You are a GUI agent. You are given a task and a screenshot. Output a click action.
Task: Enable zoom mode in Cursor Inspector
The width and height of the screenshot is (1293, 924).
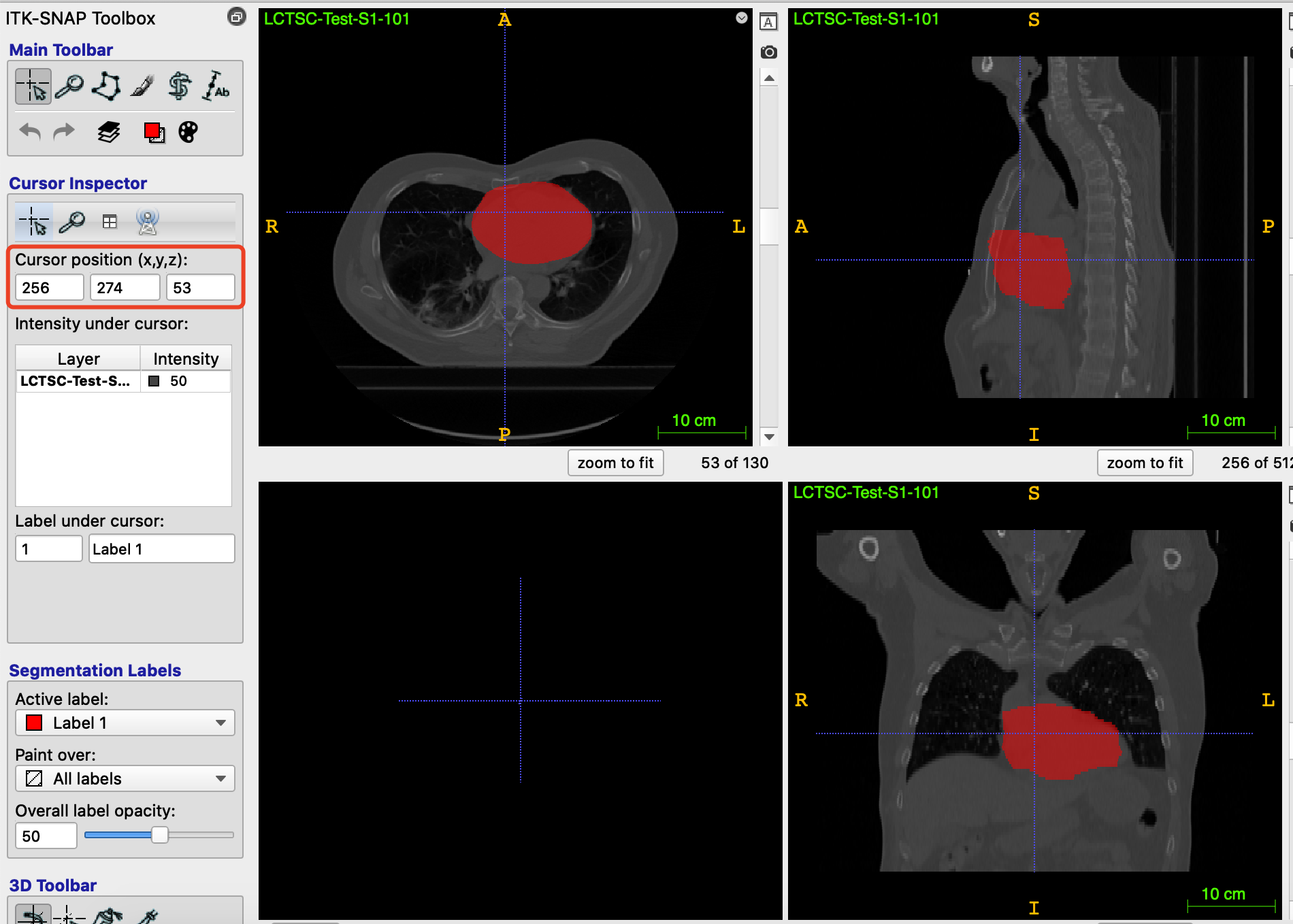point(73,221)
